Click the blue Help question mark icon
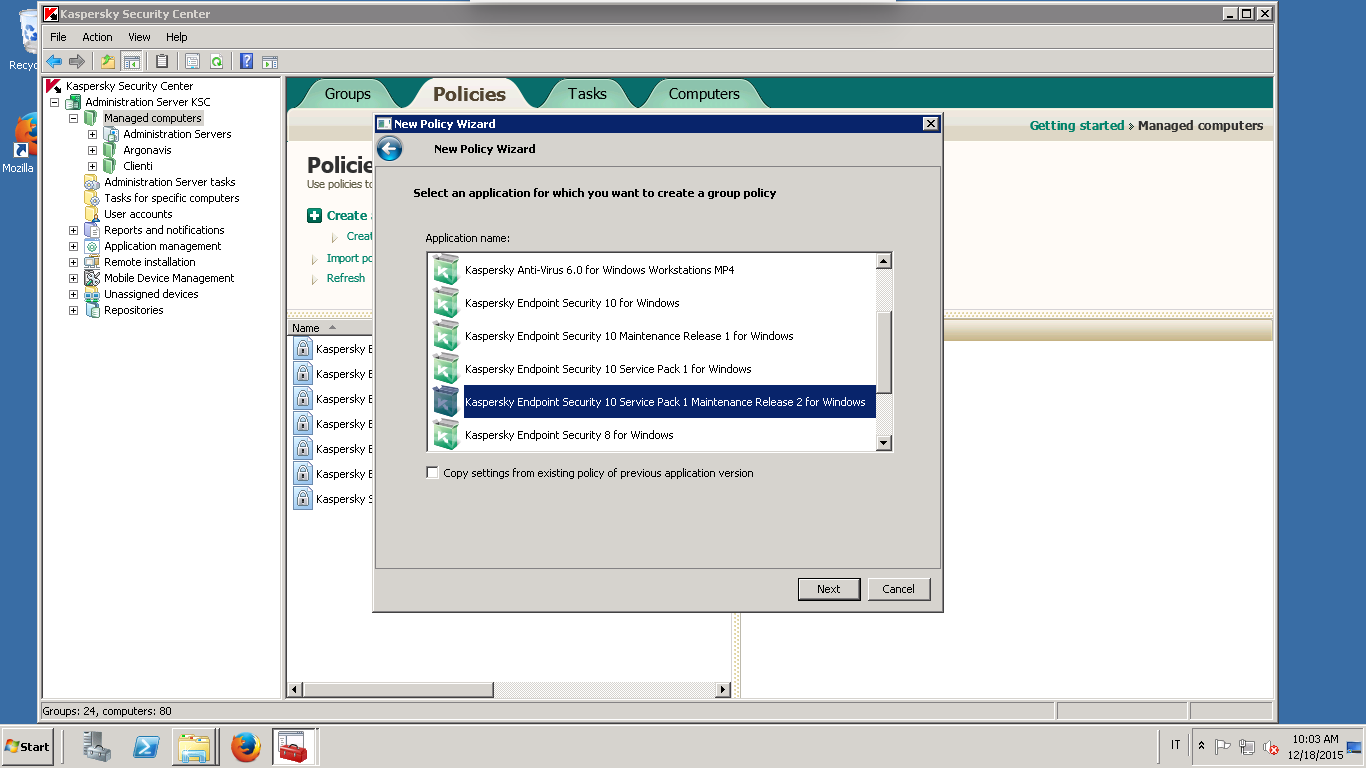Screen dimensions: 1366x768 click(246, 61)
